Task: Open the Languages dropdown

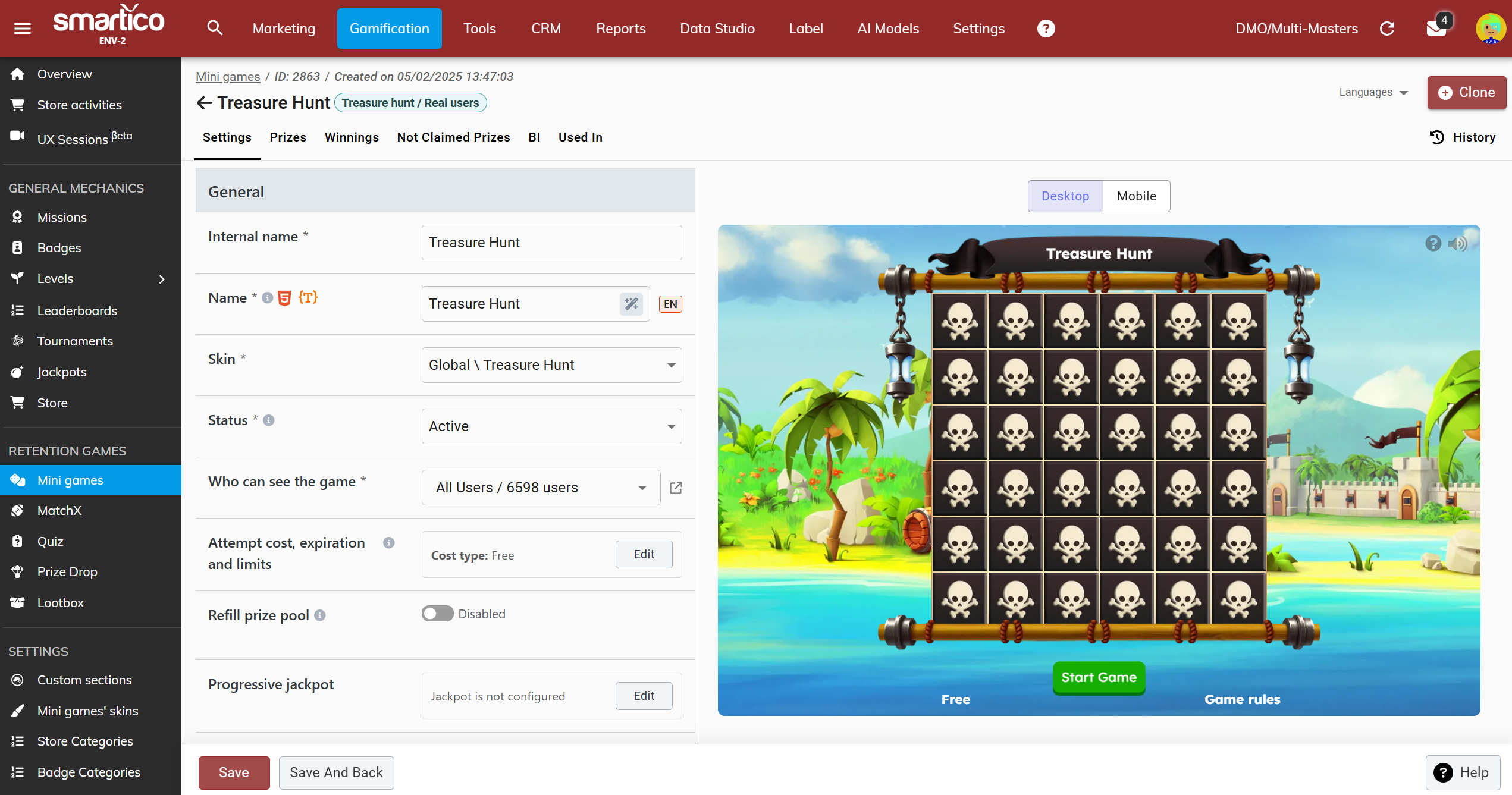Action: pyautogui.click(x=1372, y=92)
